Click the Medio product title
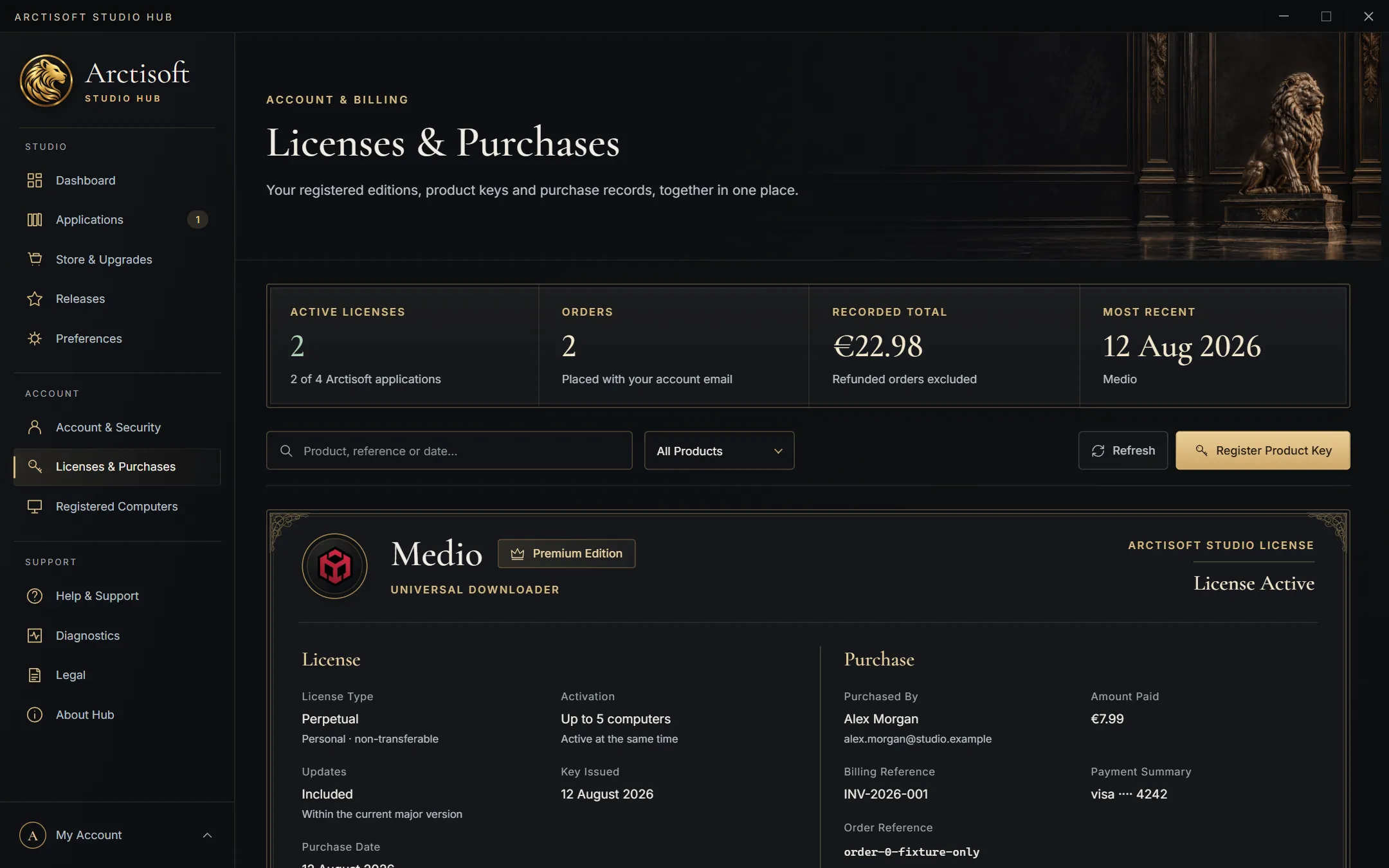Image resolution: width=1389 pixels, height=868 pixels. [x=437, y=554]
